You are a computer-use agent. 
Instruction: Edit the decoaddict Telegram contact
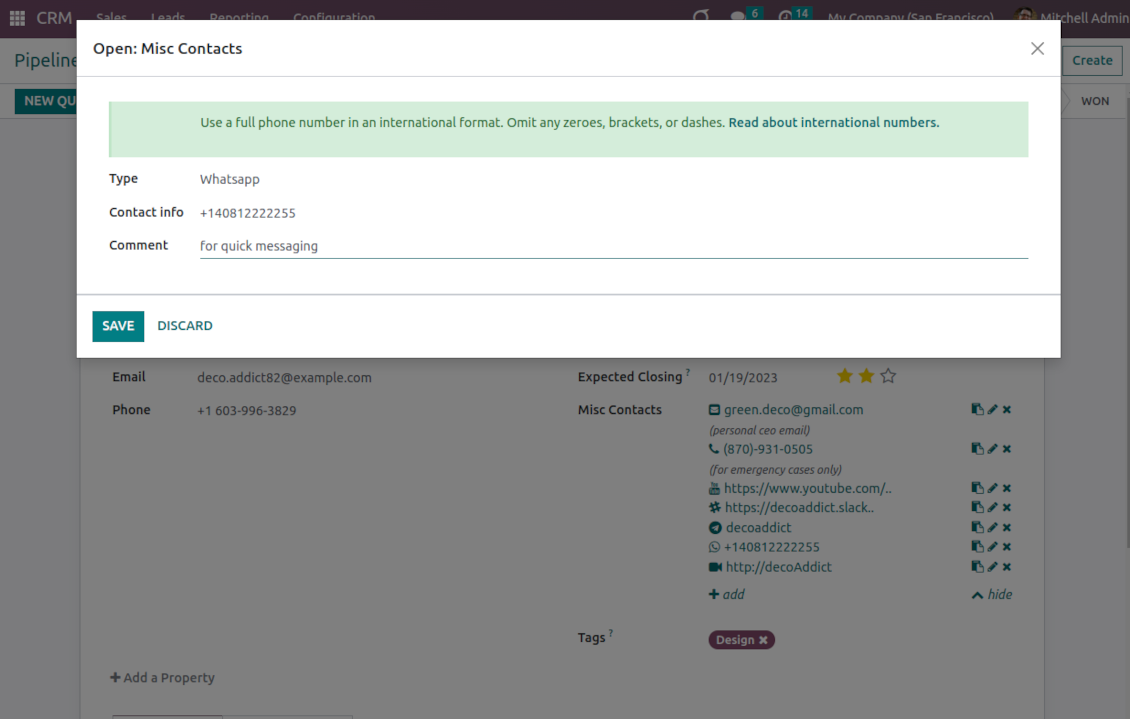(x=992, y=528)
